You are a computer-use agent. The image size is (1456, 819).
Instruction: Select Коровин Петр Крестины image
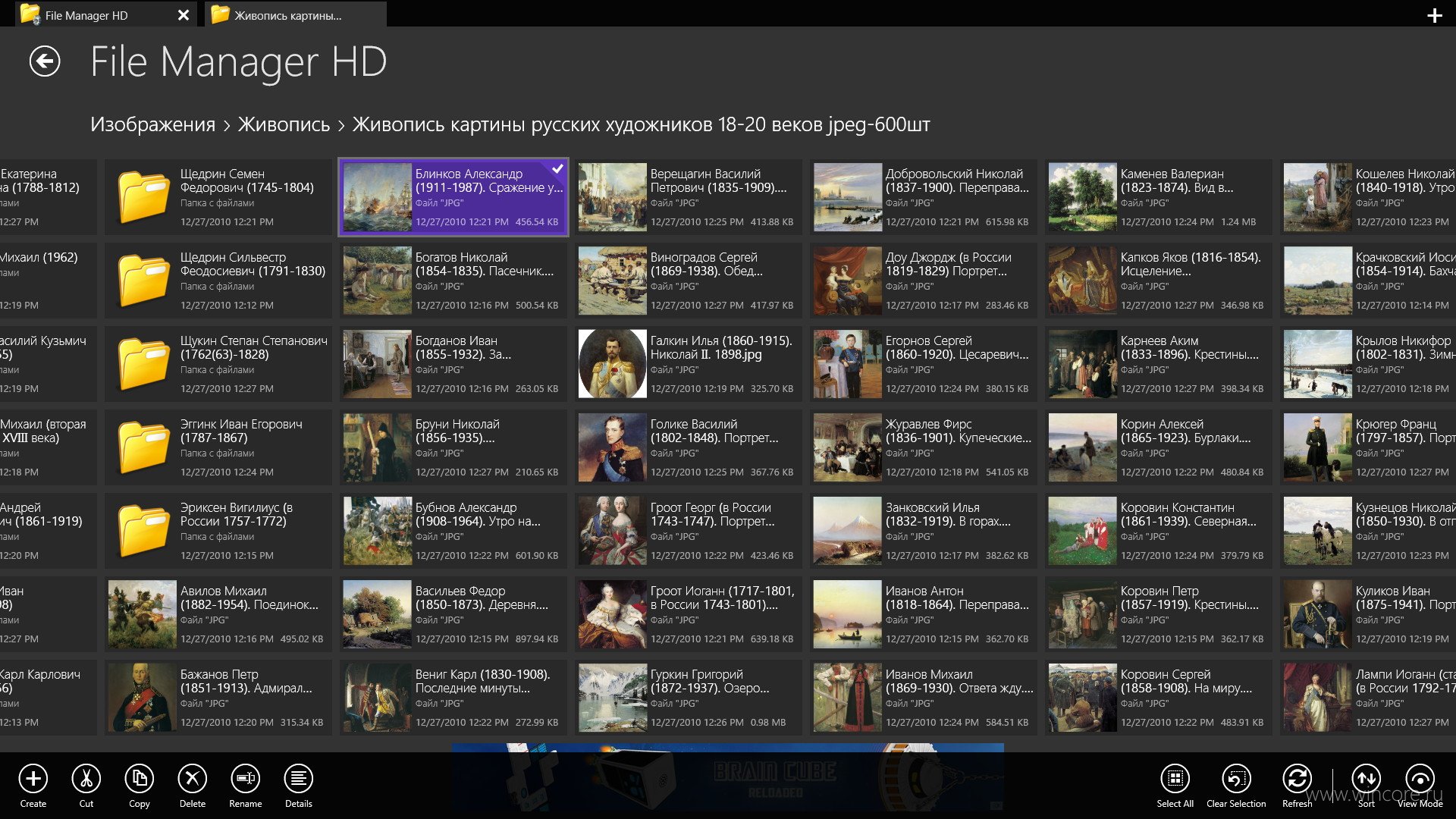[1159, 614]
